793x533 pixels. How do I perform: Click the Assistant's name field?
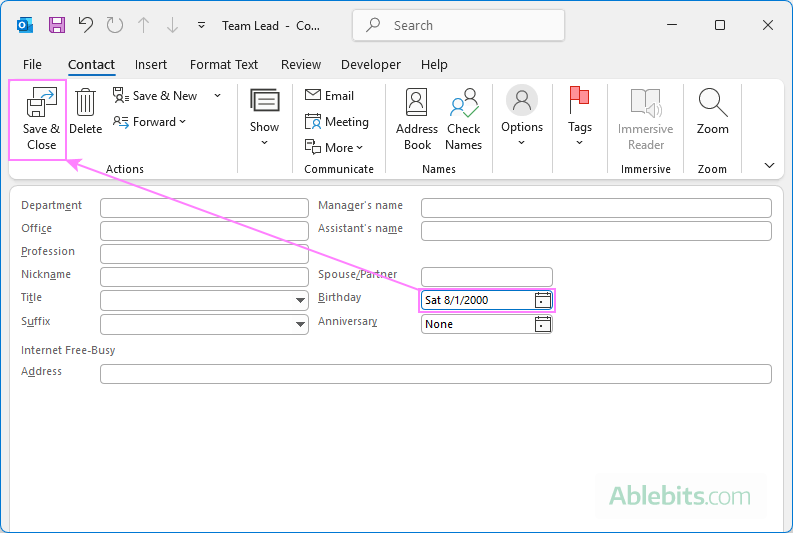point(596,231)
